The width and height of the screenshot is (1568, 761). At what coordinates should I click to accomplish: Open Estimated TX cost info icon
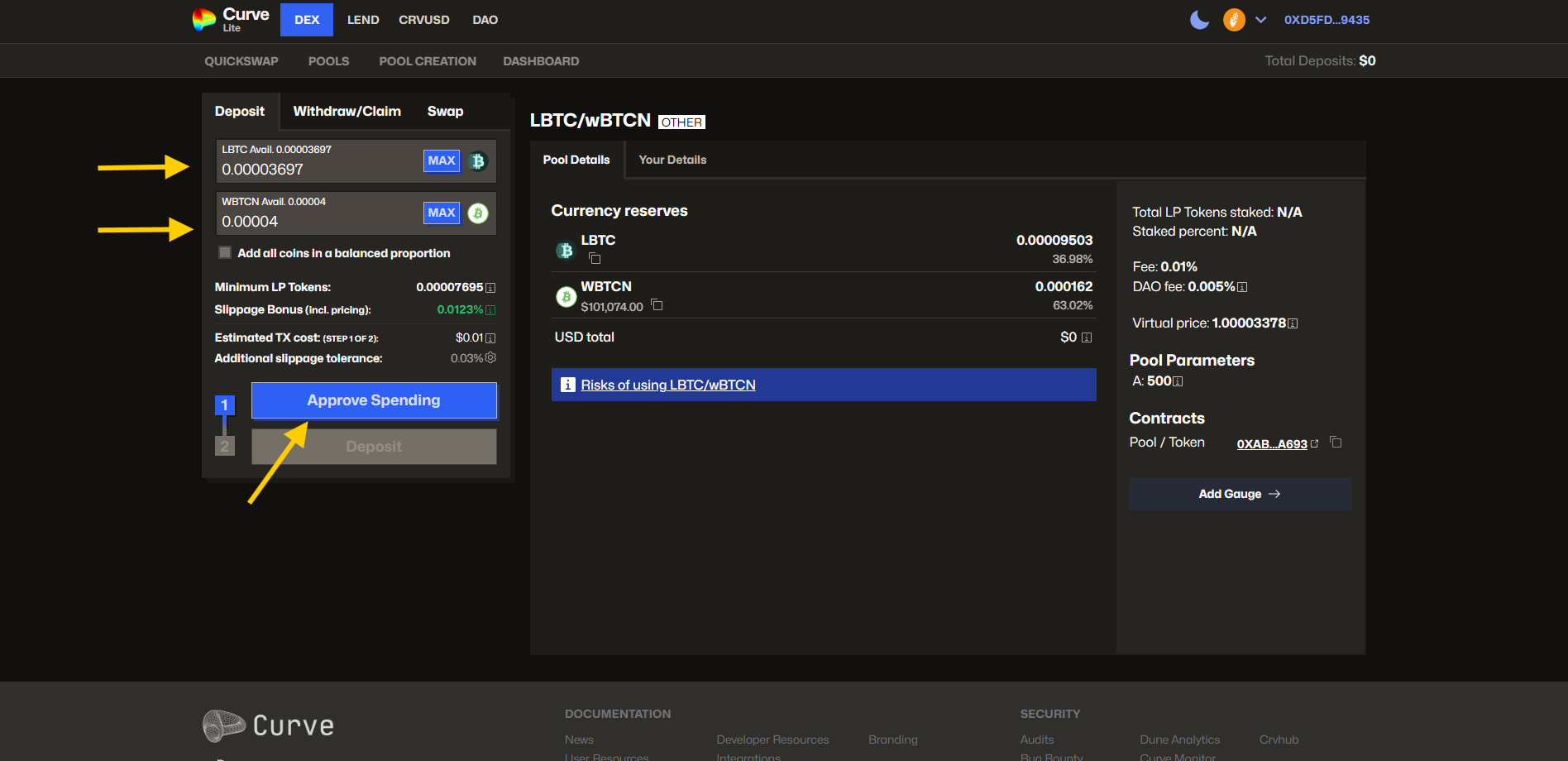490,338
